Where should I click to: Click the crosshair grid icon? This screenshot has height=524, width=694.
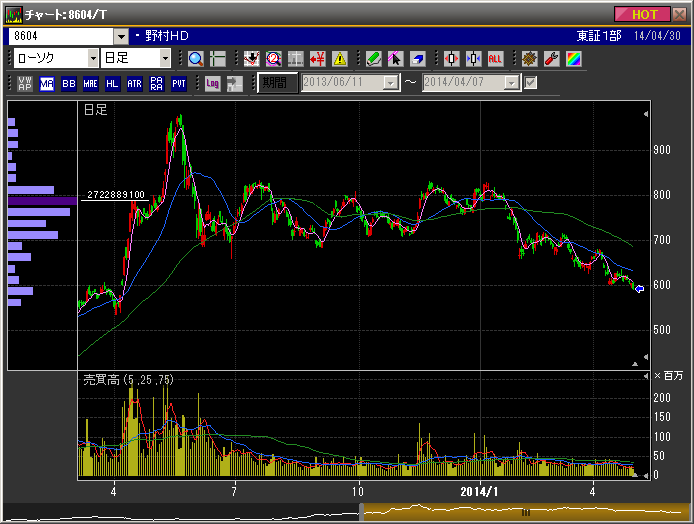(x=217, y=58)
